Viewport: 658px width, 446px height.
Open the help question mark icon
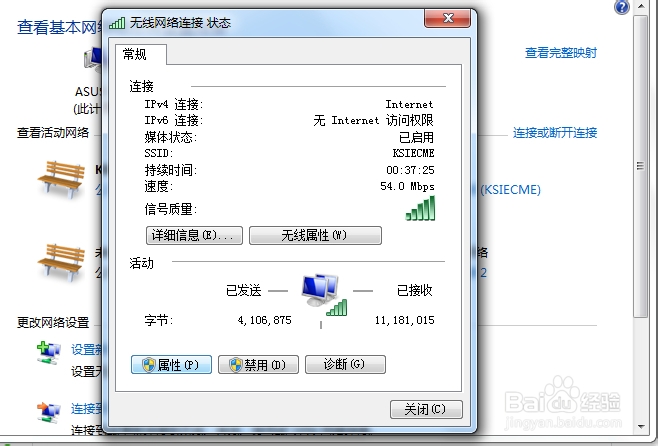point(621,7)
